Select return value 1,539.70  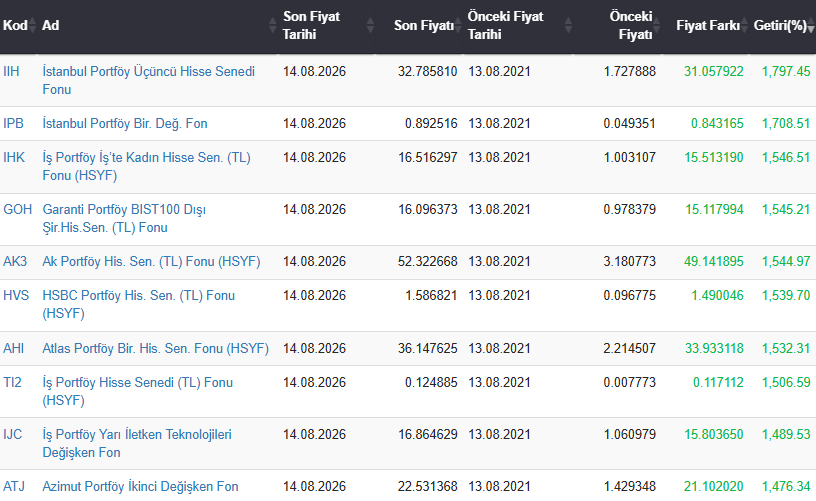click(786, 295)
